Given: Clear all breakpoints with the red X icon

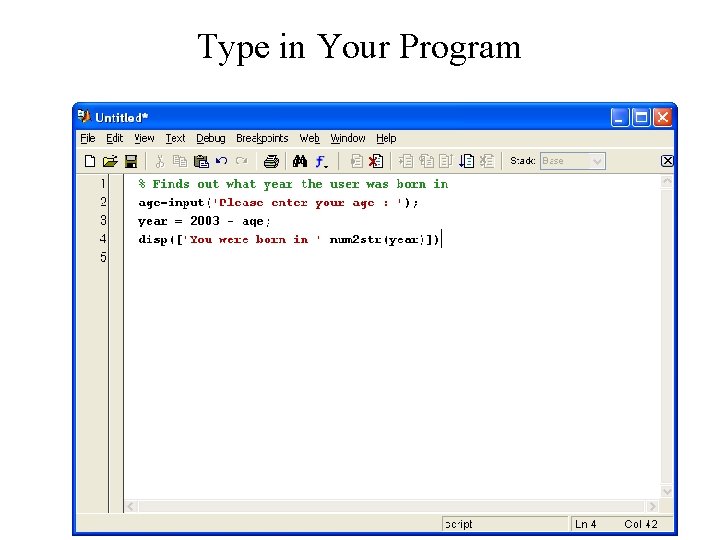Looking at the screenshot, I should click(x=376, y=161).
